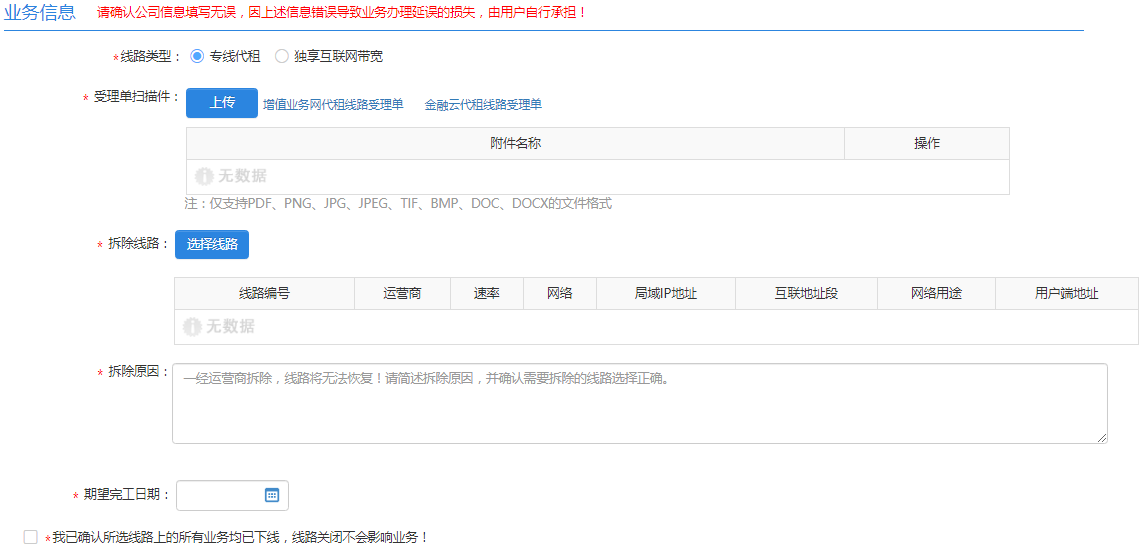Click the 互联地址段 column header
The width and height of the screenshot is (1143, 549).
(x=807, y=294)
